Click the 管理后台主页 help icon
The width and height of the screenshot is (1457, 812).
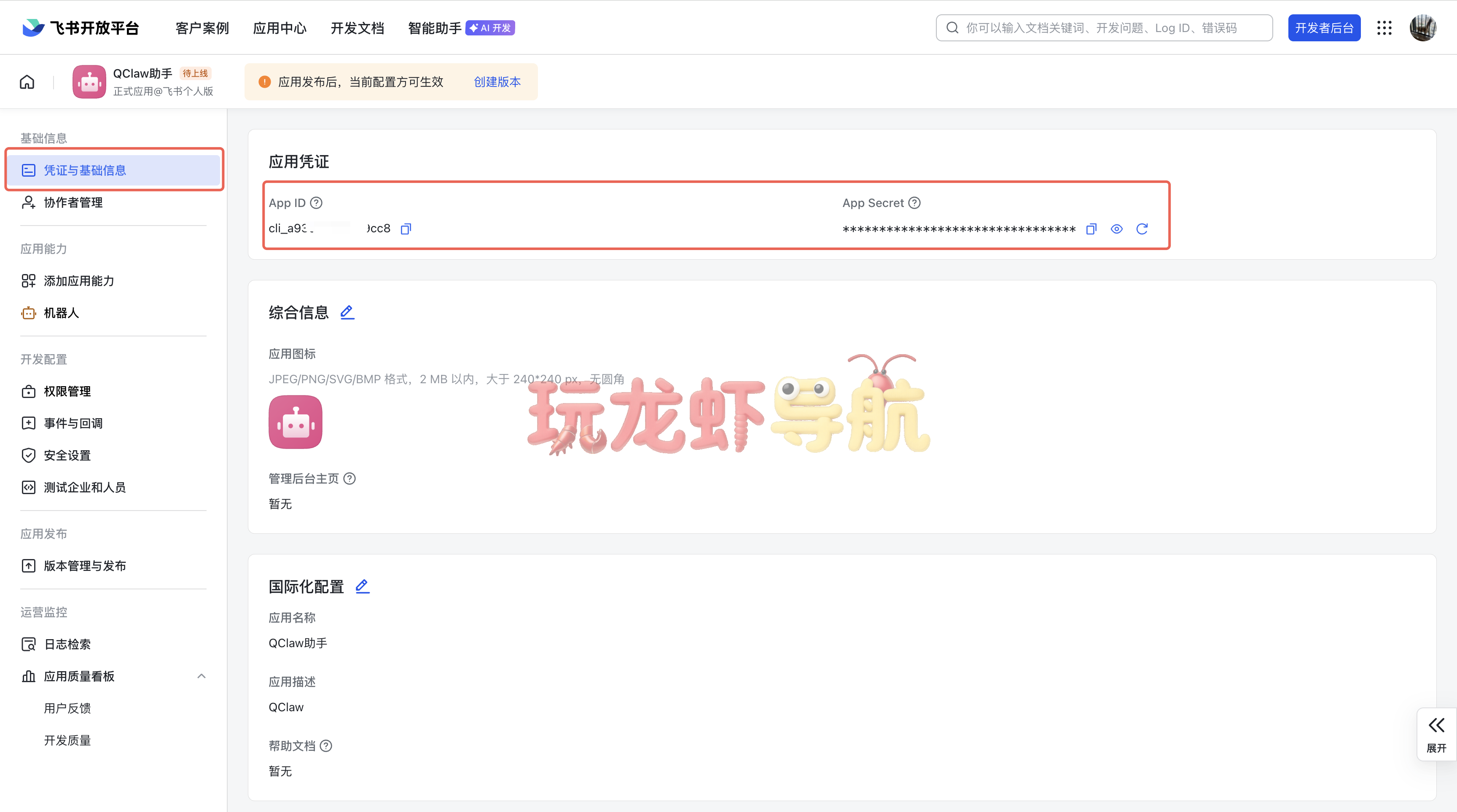point(349,479)
